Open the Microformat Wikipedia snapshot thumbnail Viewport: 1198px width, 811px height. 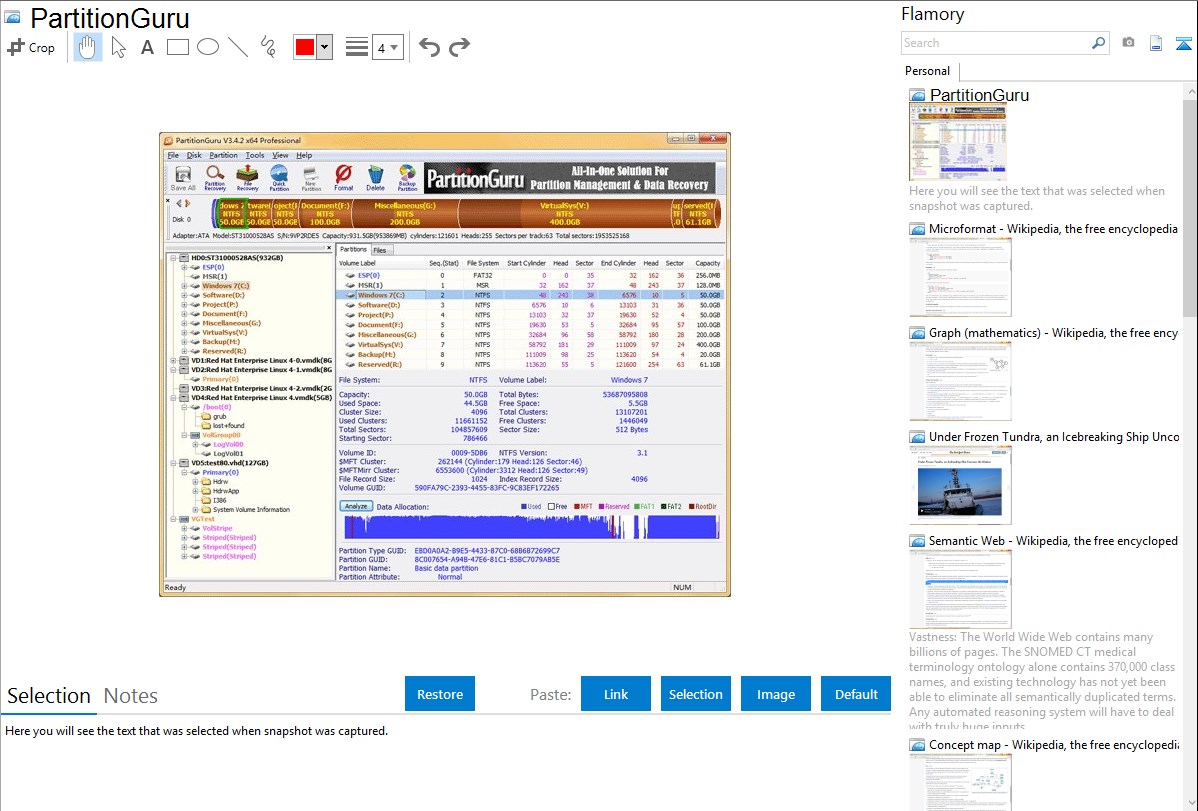pos(960,277)
